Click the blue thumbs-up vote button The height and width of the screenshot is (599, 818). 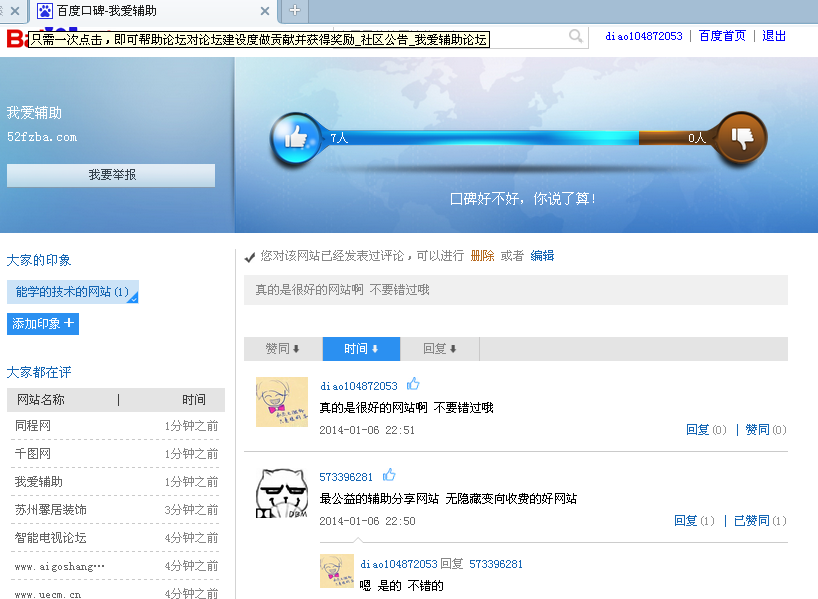click(x=296, y=138)
